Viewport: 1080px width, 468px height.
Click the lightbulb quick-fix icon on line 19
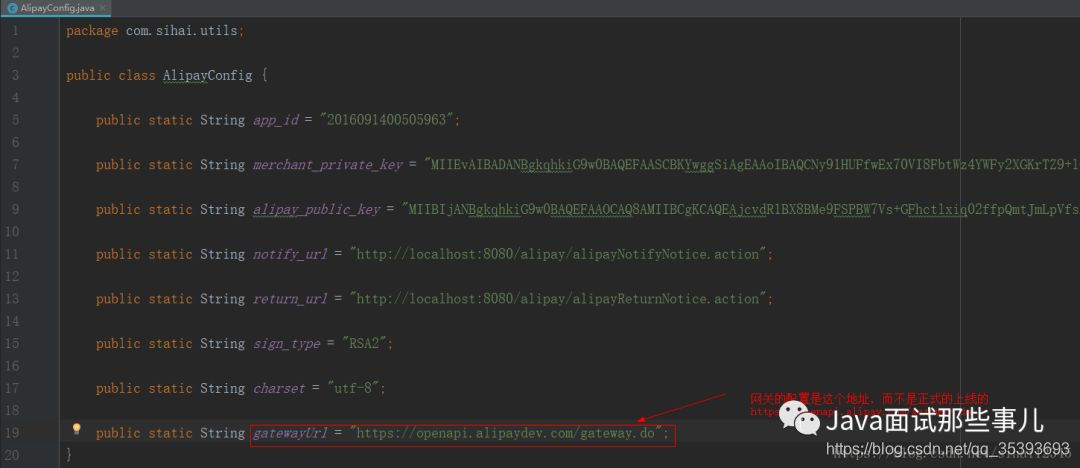tap(77, 429)
